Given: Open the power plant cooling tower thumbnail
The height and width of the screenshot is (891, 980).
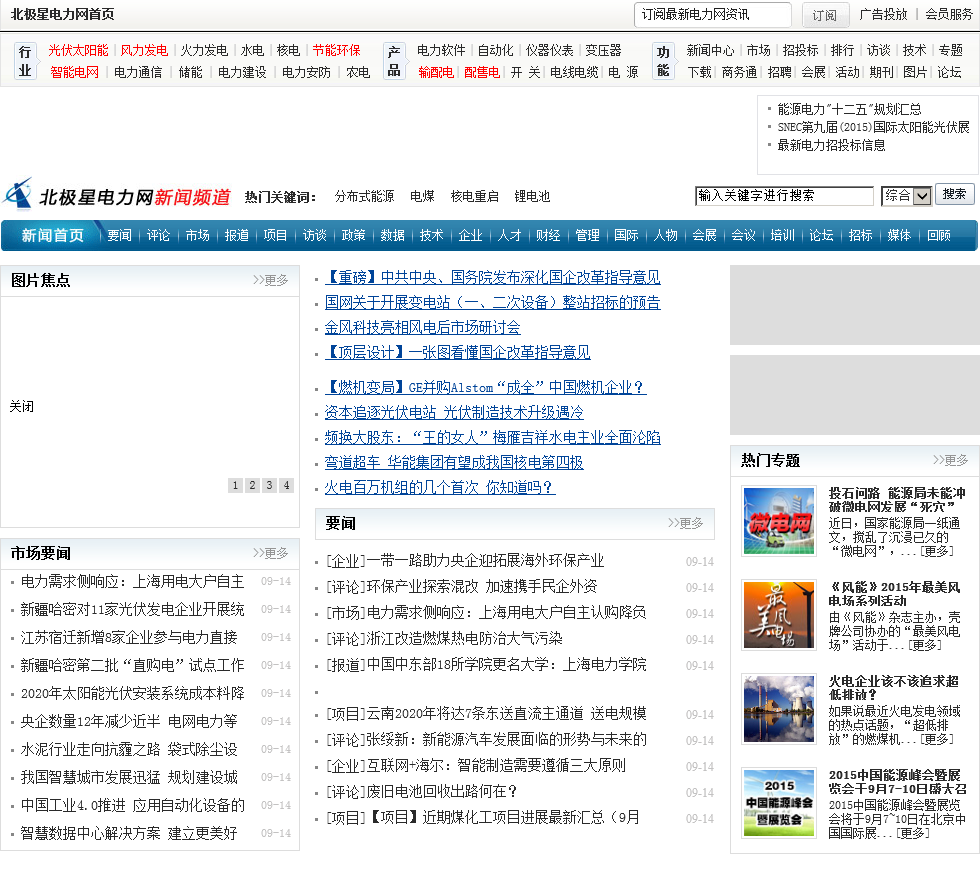Looking at the screenshot, I should [779, 709].
